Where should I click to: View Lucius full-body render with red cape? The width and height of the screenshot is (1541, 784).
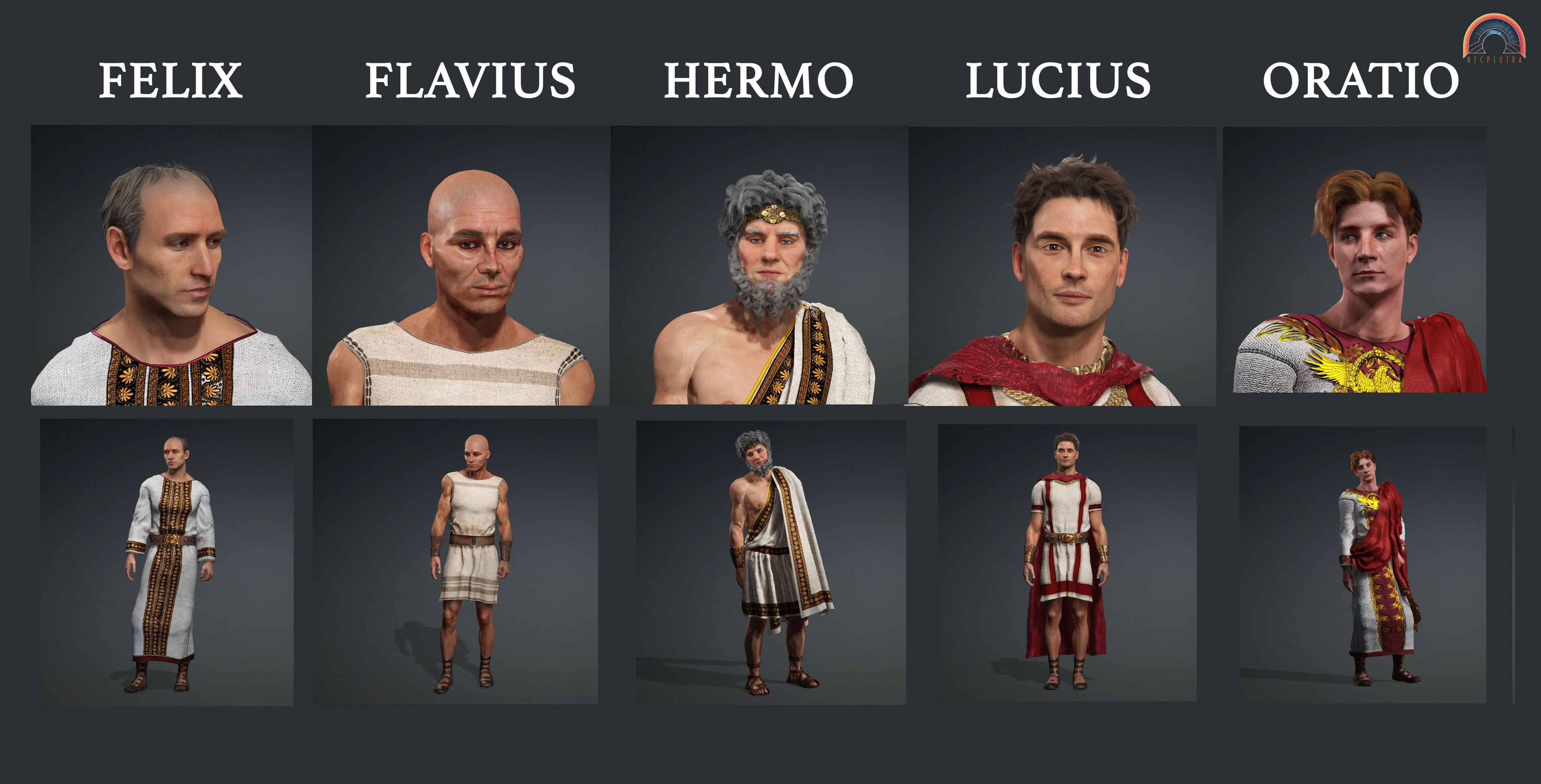(1067, 563)
